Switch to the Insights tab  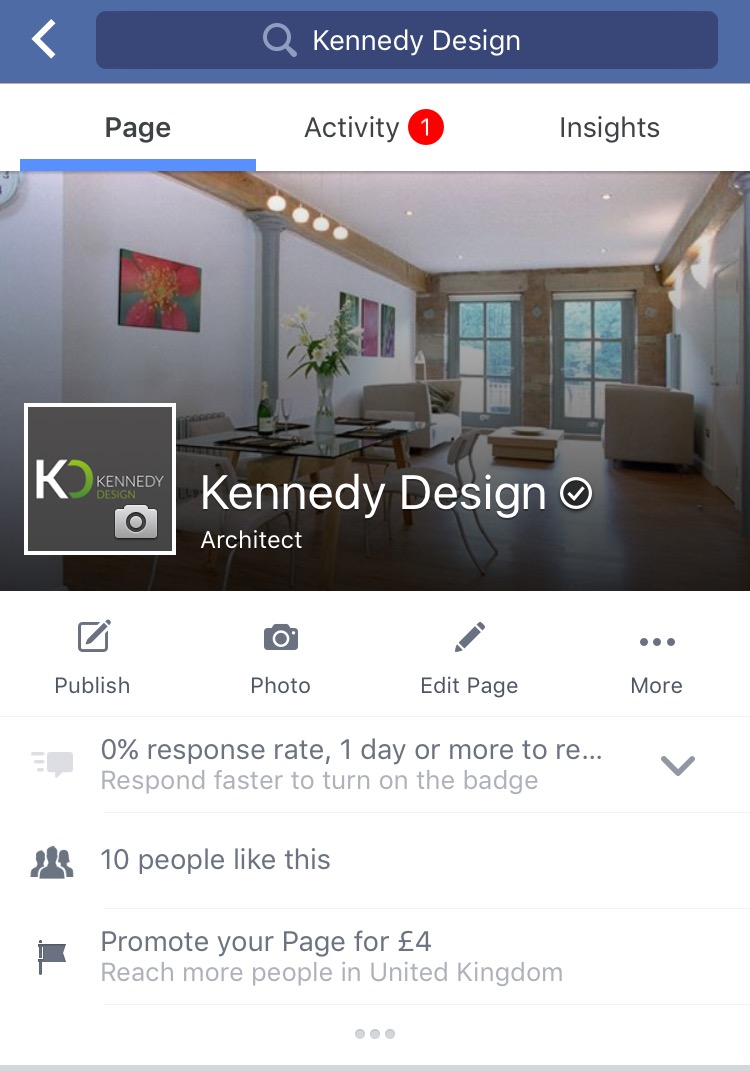click(x=609, y=128)
